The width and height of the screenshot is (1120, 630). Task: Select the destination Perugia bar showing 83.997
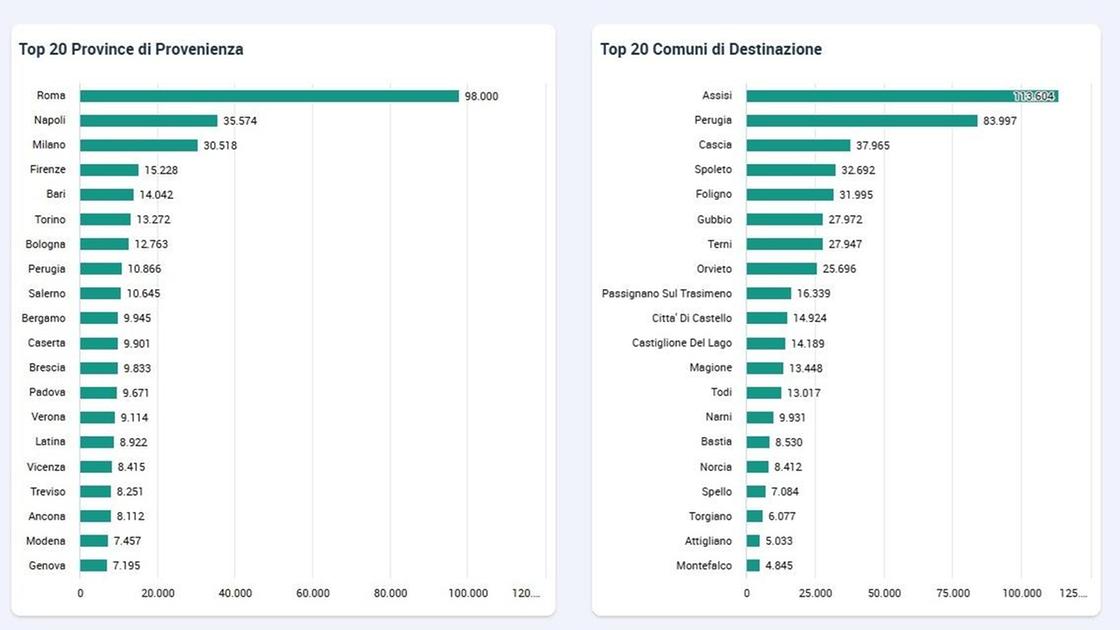862,121
